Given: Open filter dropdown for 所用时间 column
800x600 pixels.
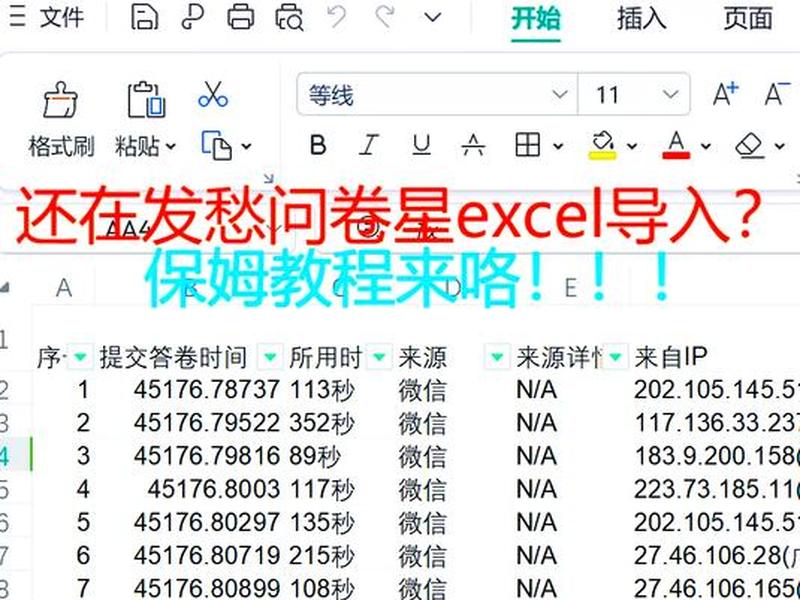Looking at the screenshot, I should coord(379,356).
